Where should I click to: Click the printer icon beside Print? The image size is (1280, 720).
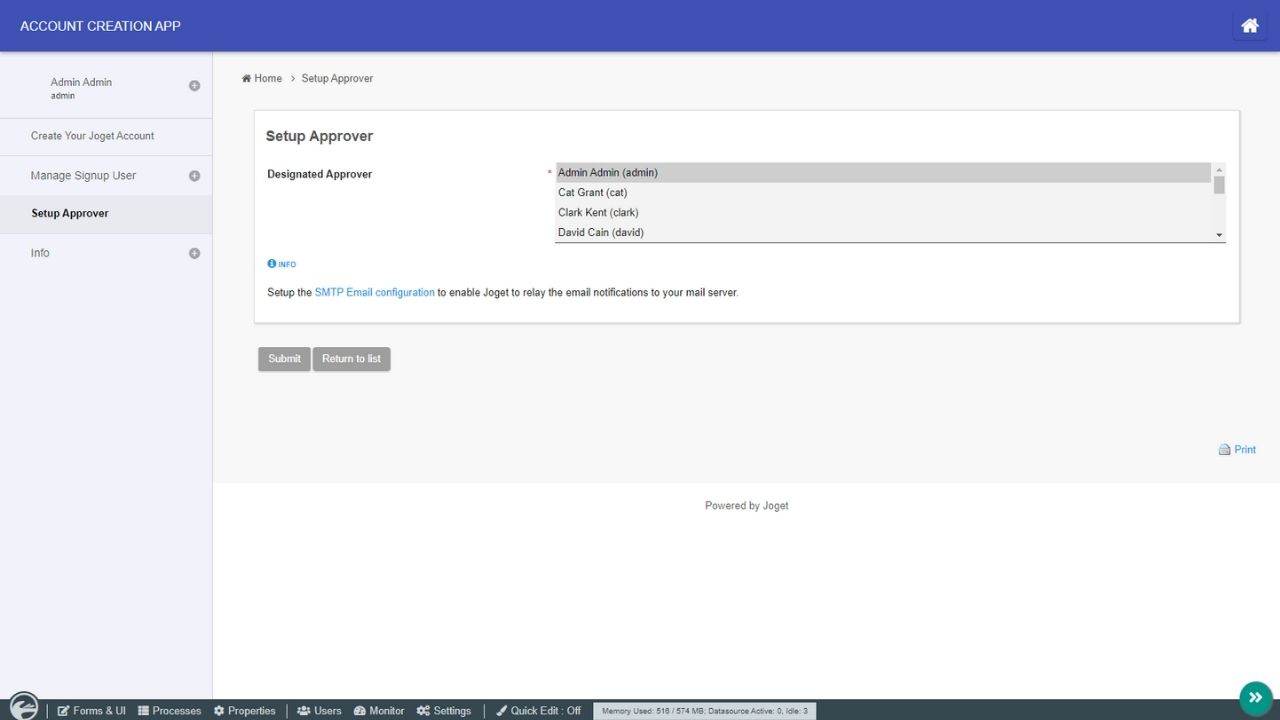1224,450
